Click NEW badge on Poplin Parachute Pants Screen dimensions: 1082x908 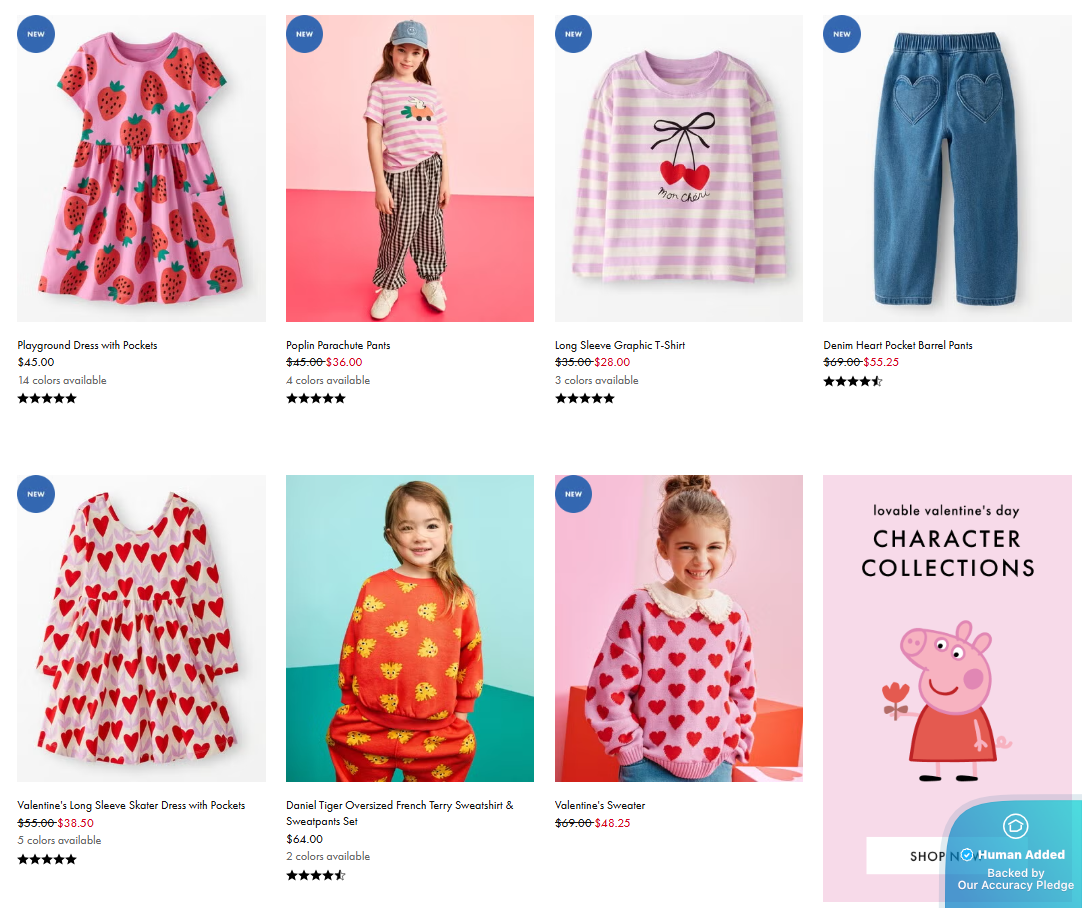[x=304, y=33]
